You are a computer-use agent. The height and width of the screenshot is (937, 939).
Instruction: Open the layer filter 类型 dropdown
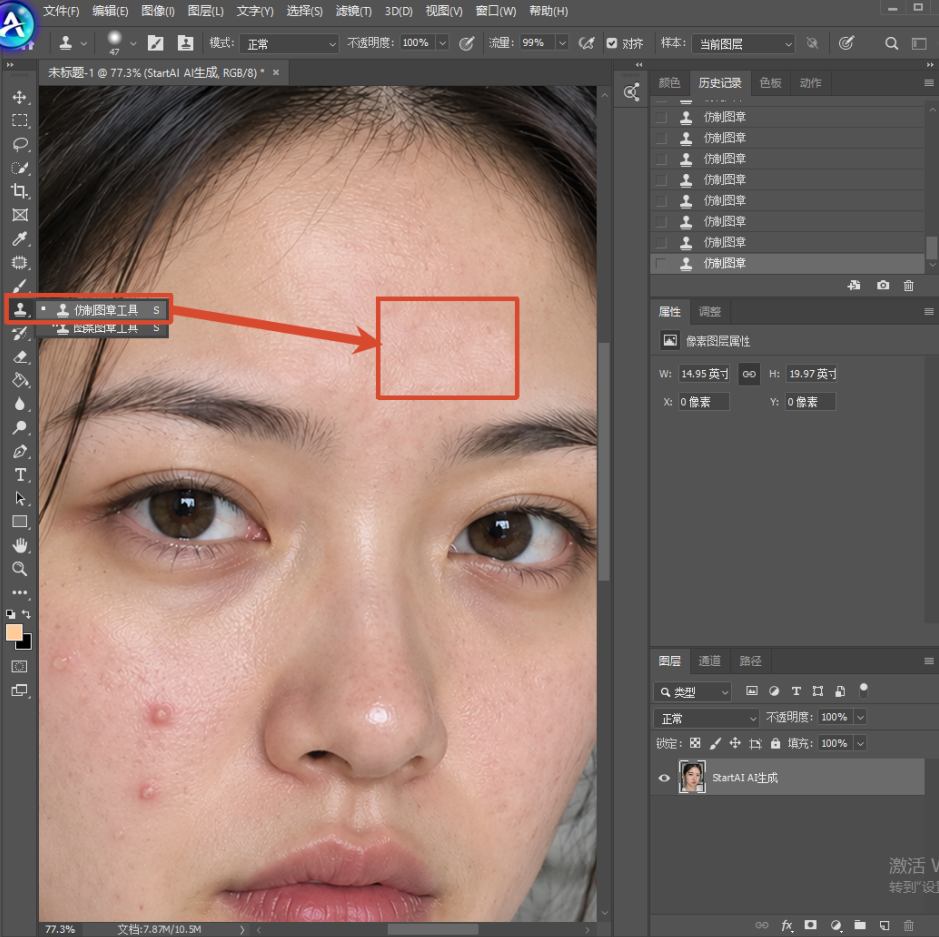(x=693, y=692)
